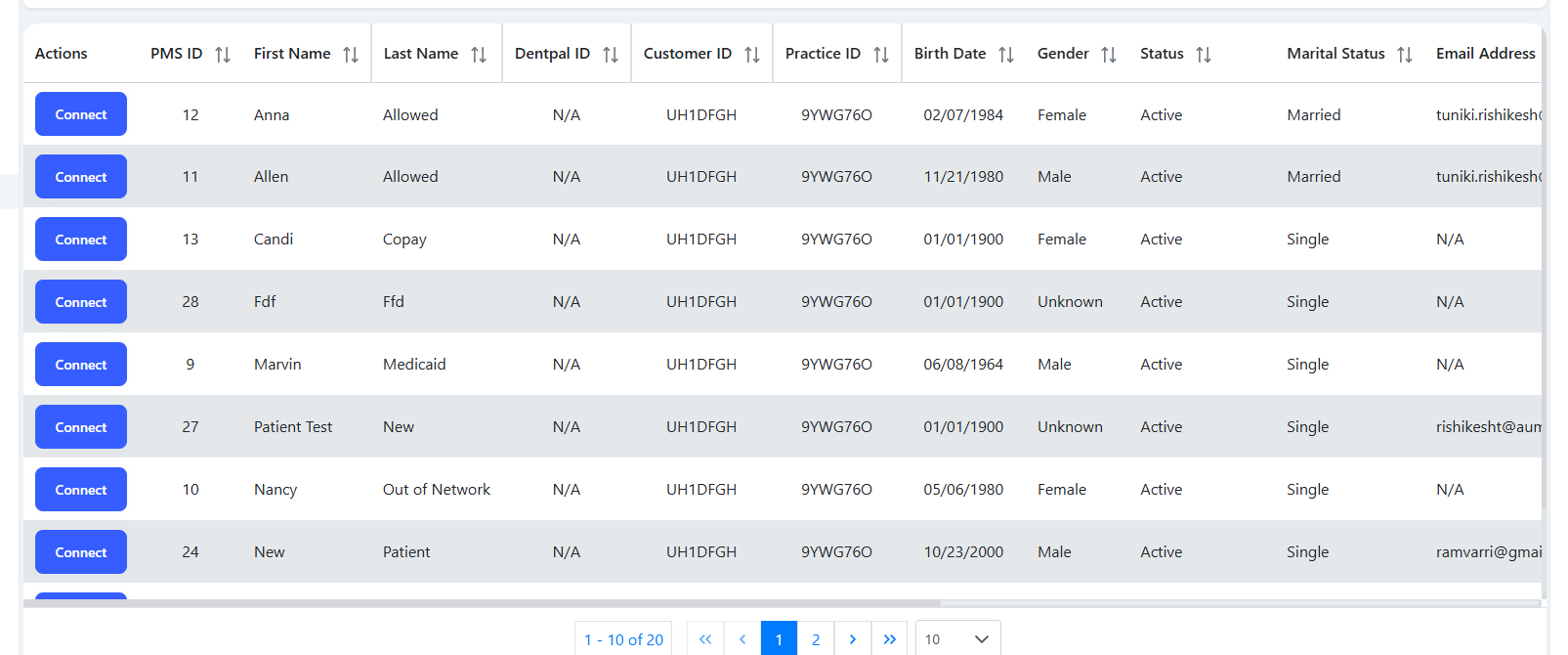Image resolution: width=1568 pixels, height=655 pixels.
Task: Advance to the next page
Action: coord(853,639)
